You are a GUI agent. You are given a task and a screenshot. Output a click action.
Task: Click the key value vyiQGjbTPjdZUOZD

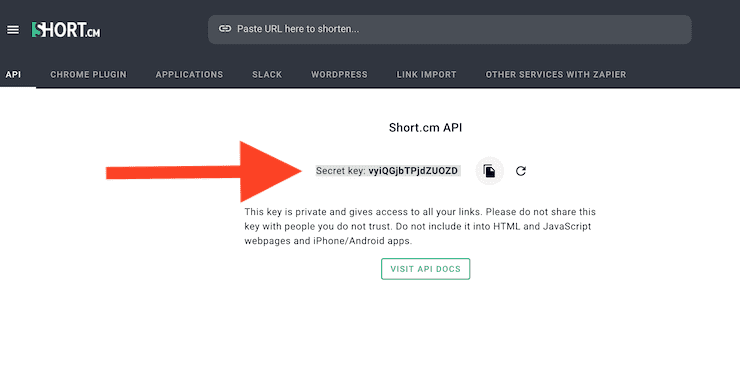[413, 171]
